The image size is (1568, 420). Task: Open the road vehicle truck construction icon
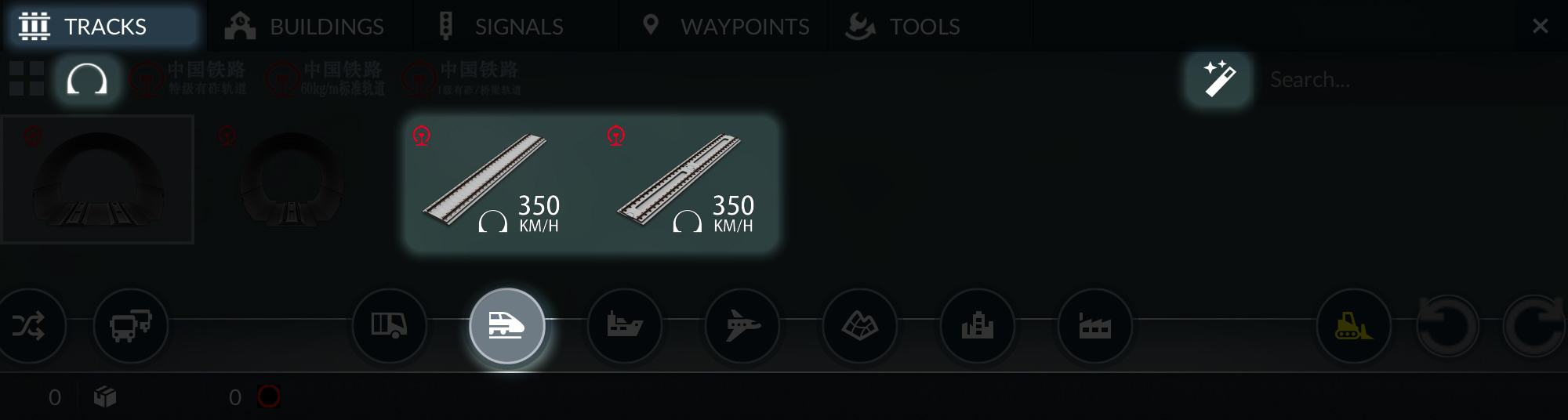[390, 326]
